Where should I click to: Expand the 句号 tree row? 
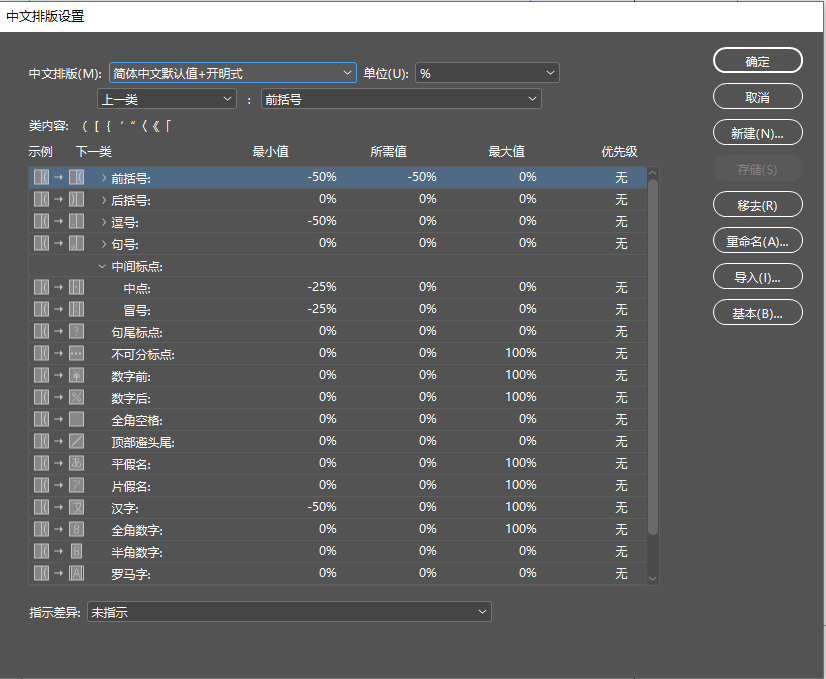pos(104,244)
